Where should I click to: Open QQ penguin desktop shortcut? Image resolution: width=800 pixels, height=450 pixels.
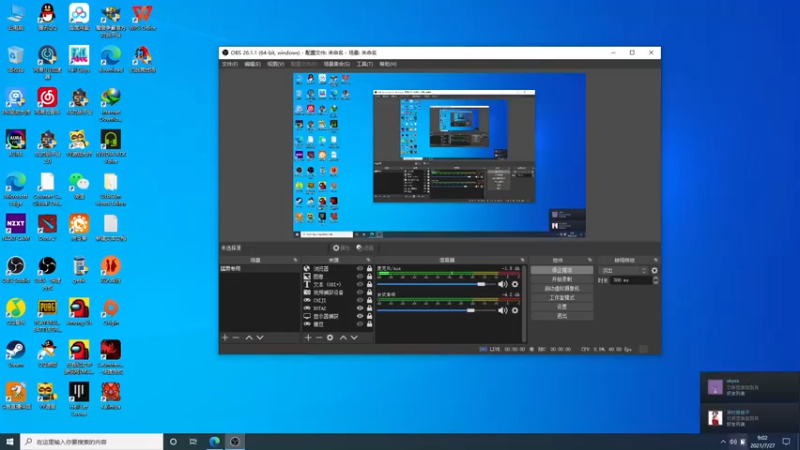[47, 17]
